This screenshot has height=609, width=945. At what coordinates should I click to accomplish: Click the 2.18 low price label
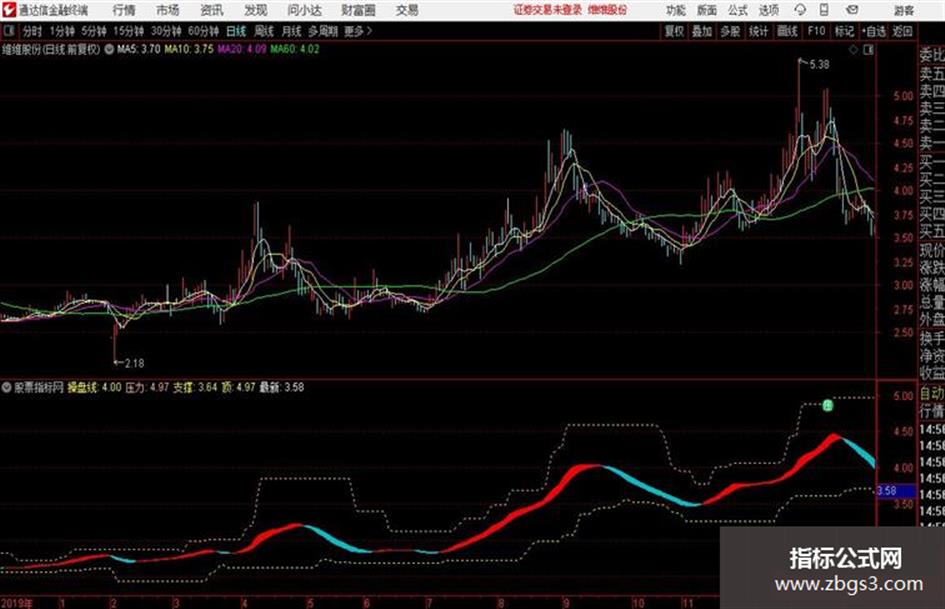134,363
